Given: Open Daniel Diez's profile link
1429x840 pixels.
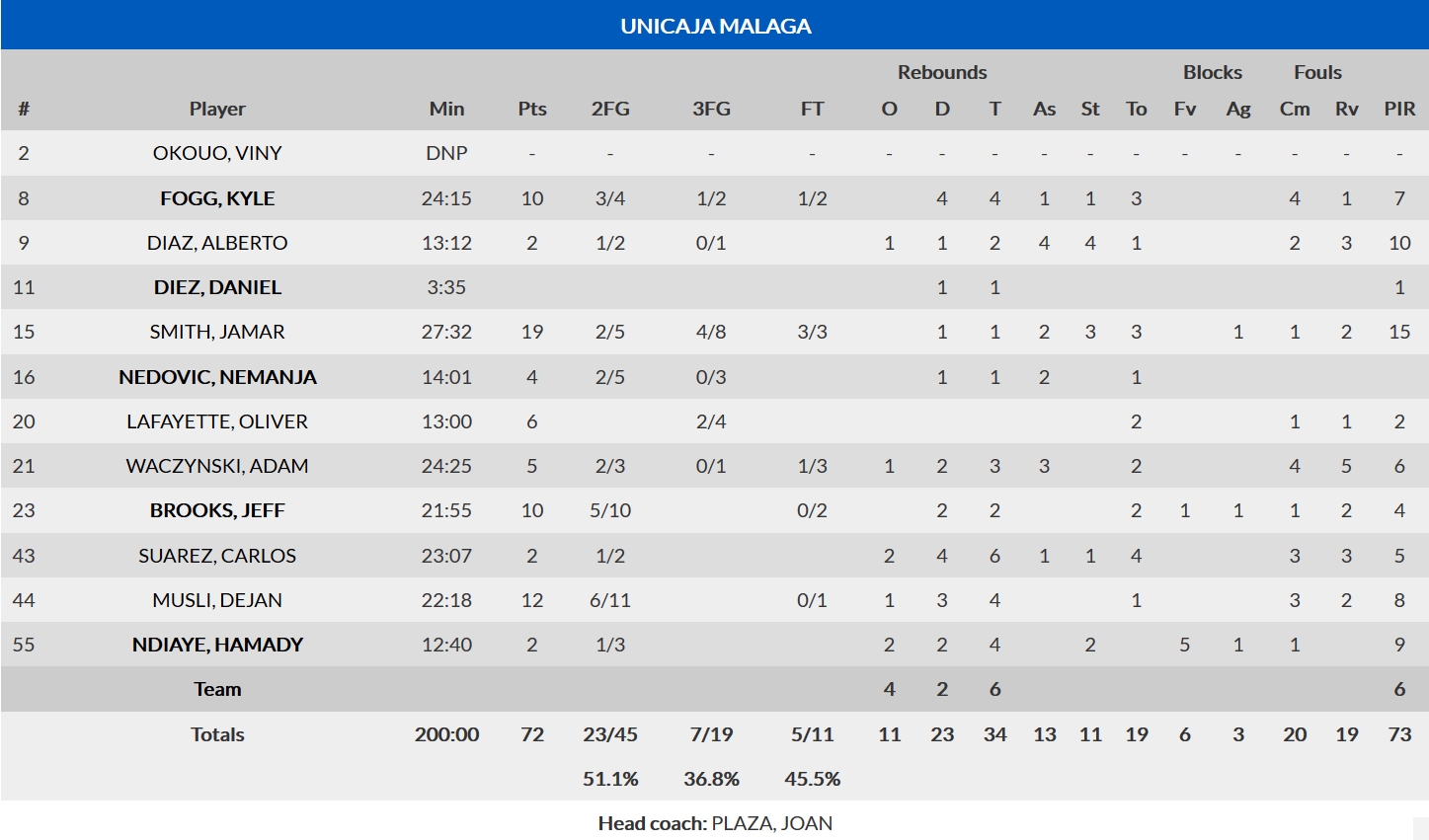Looking at the screenshot, I should point(217,287).
